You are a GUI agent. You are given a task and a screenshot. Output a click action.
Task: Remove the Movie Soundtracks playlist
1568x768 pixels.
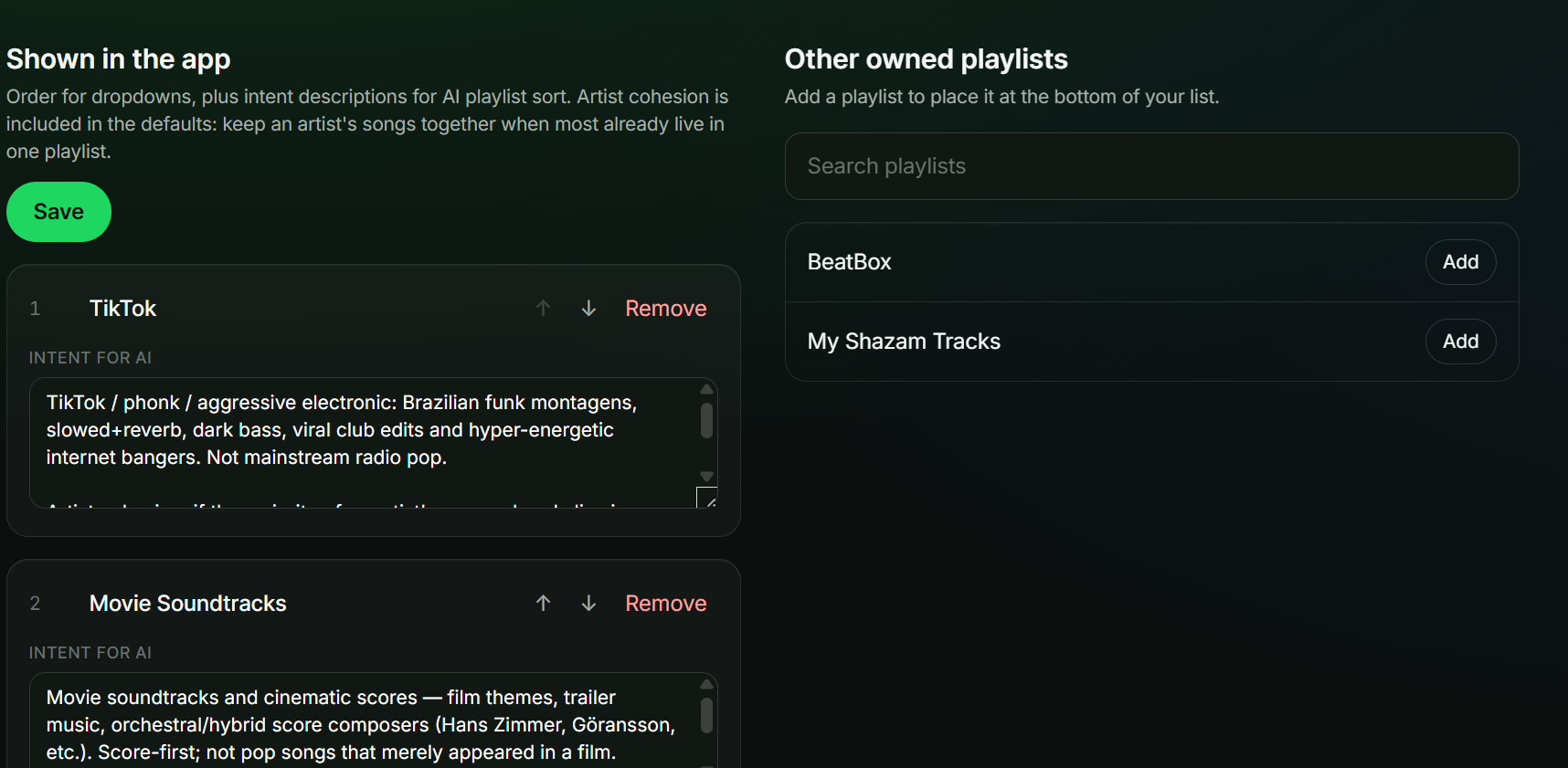tap(665, 604)
